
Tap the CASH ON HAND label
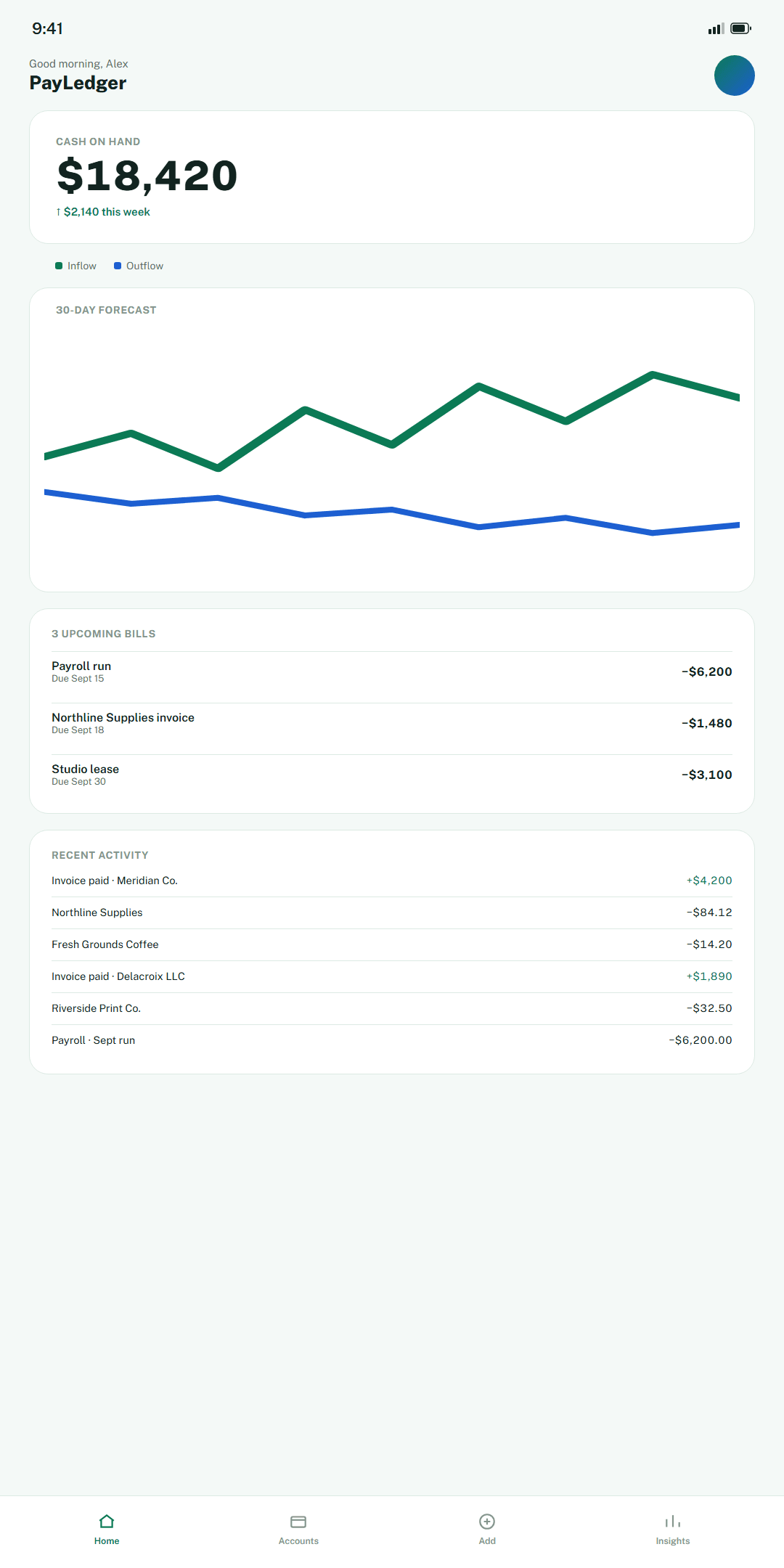[x=98, y=142]
